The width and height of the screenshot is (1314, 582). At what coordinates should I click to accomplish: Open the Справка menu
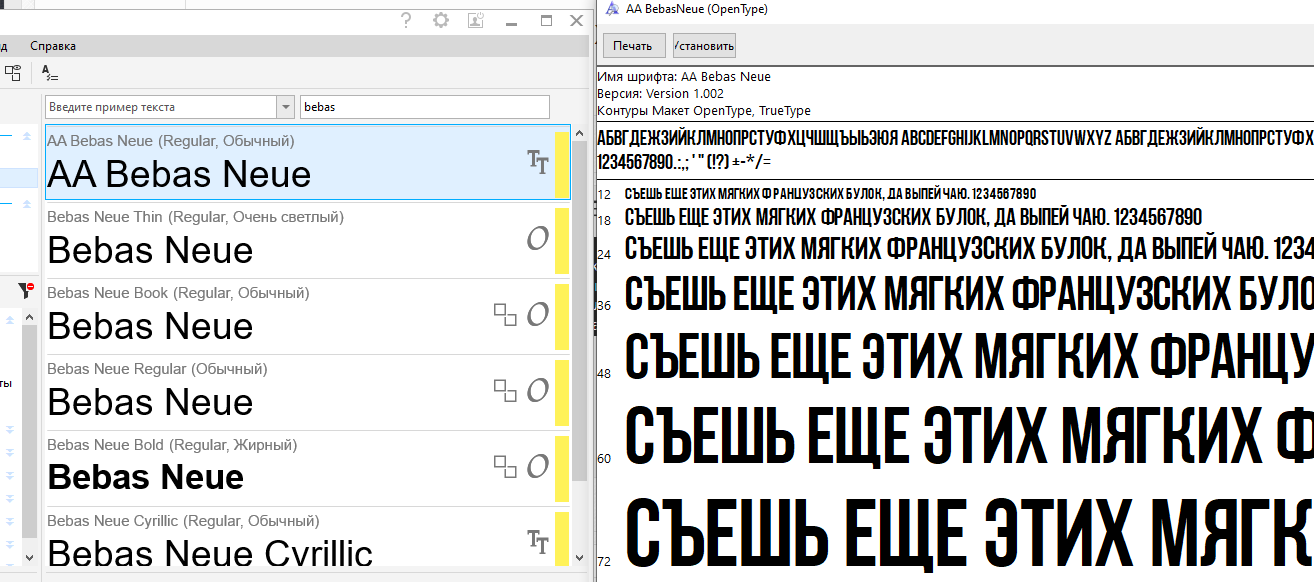click(53, 46)
